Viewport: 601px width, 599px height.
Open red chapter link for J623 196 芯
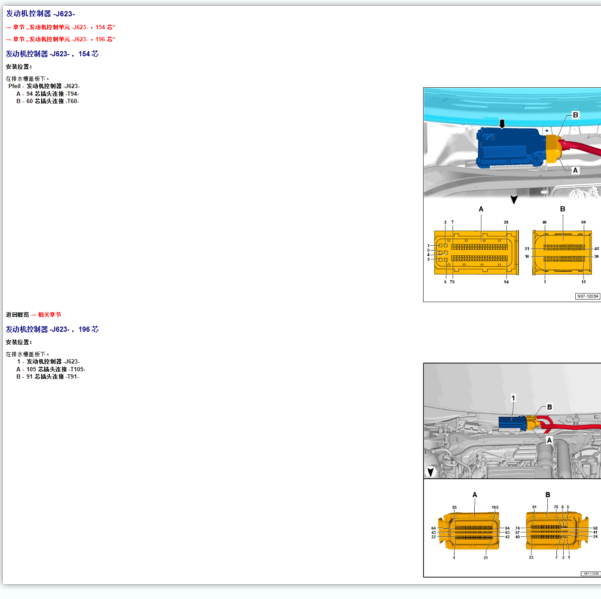point(61,39)
